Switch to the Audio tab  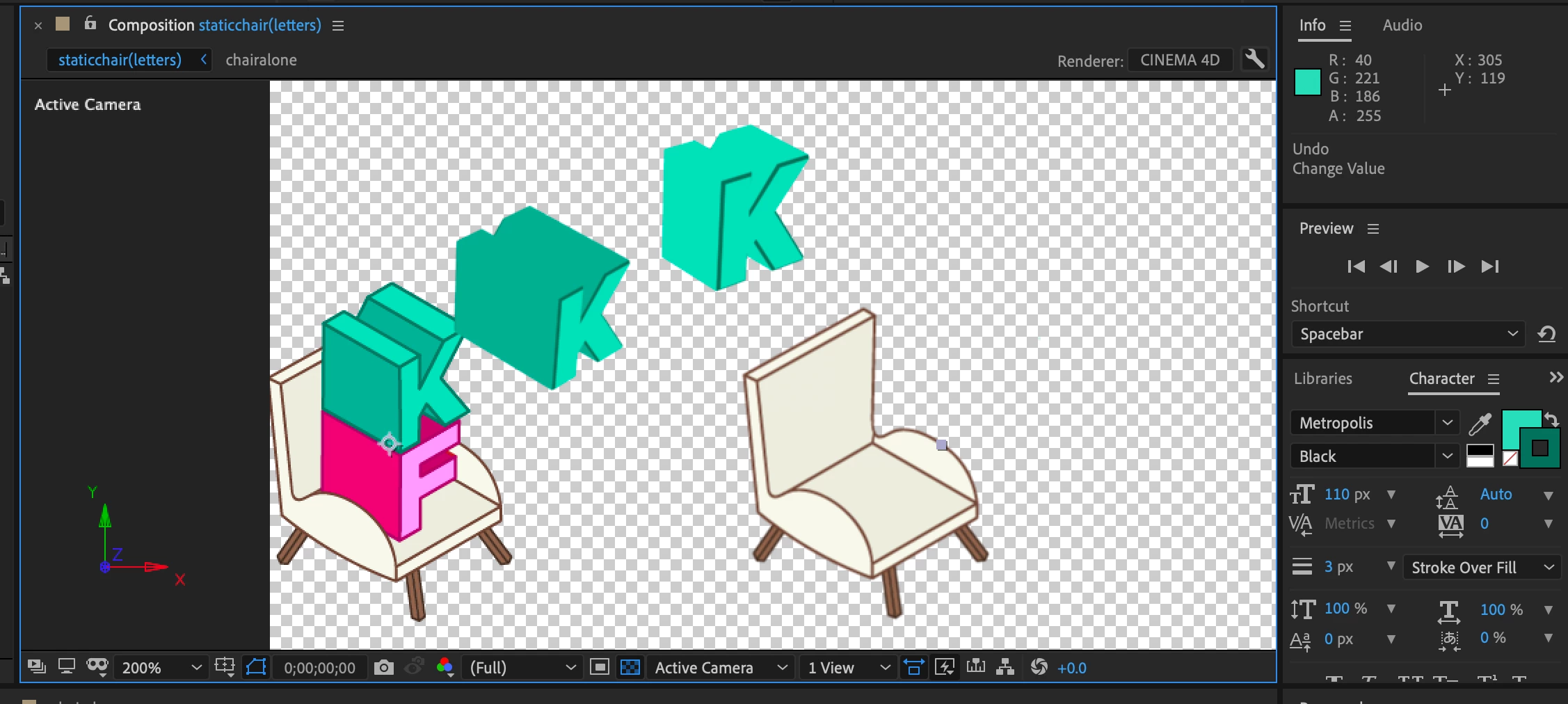click(1402, 25)
